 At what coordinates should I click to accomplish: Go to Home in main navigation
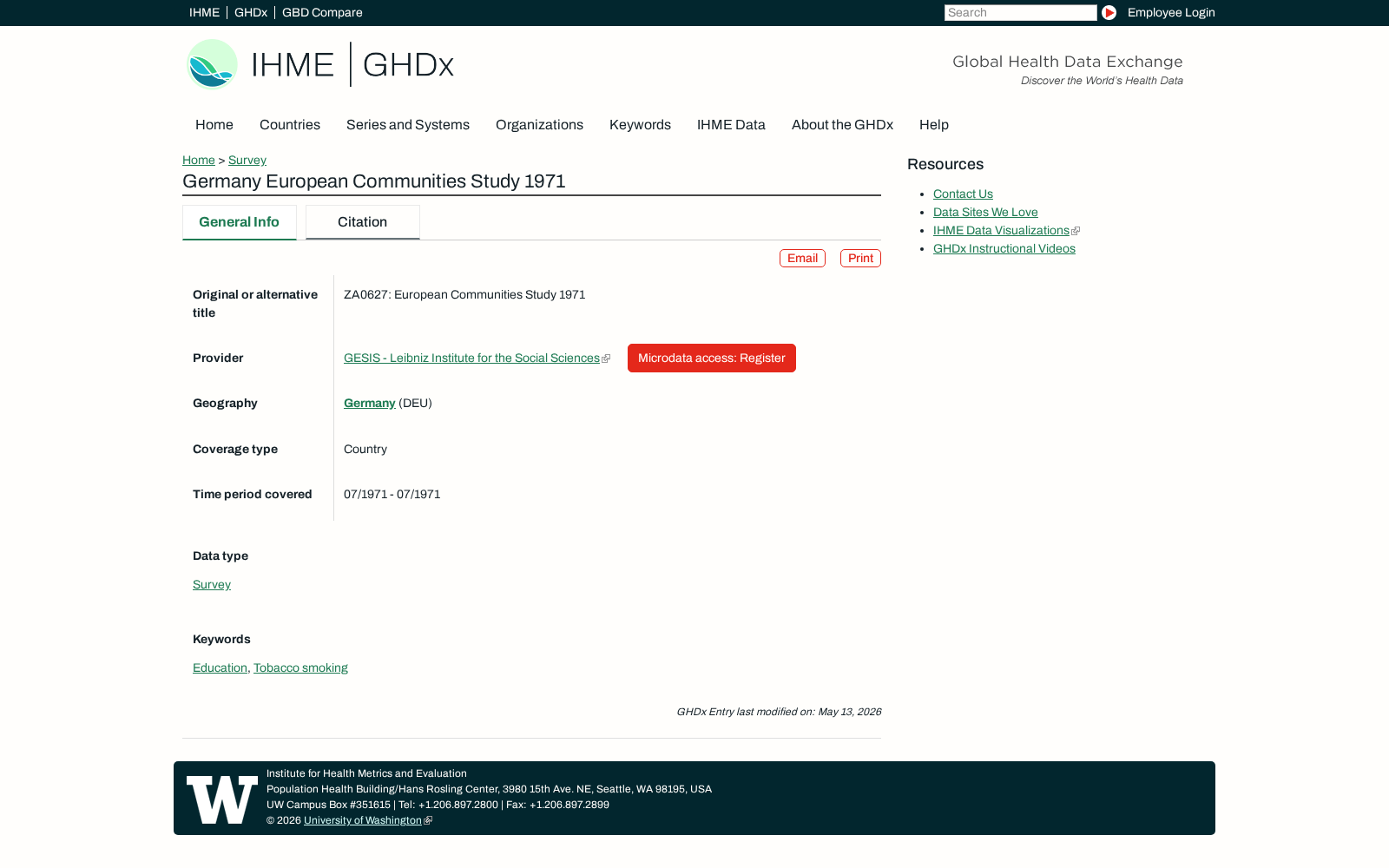[214, 125]
